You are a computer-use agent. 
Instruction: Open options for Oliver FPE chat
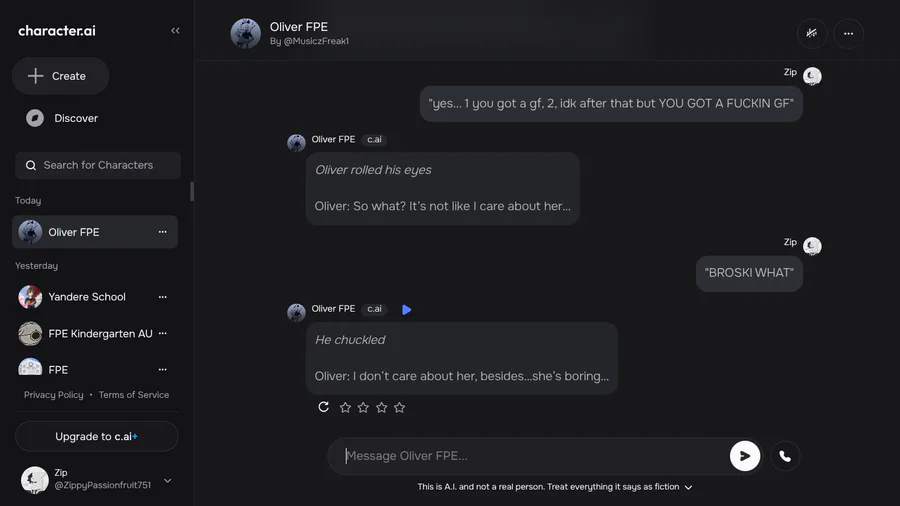click(163, 232)
